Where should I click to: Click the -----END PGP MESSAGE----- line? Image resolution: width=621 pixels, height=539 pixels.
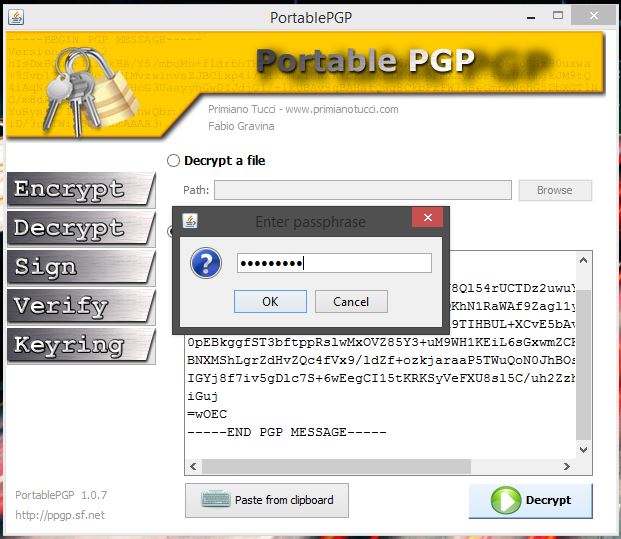pyautogui.click(x=287, y=432)
